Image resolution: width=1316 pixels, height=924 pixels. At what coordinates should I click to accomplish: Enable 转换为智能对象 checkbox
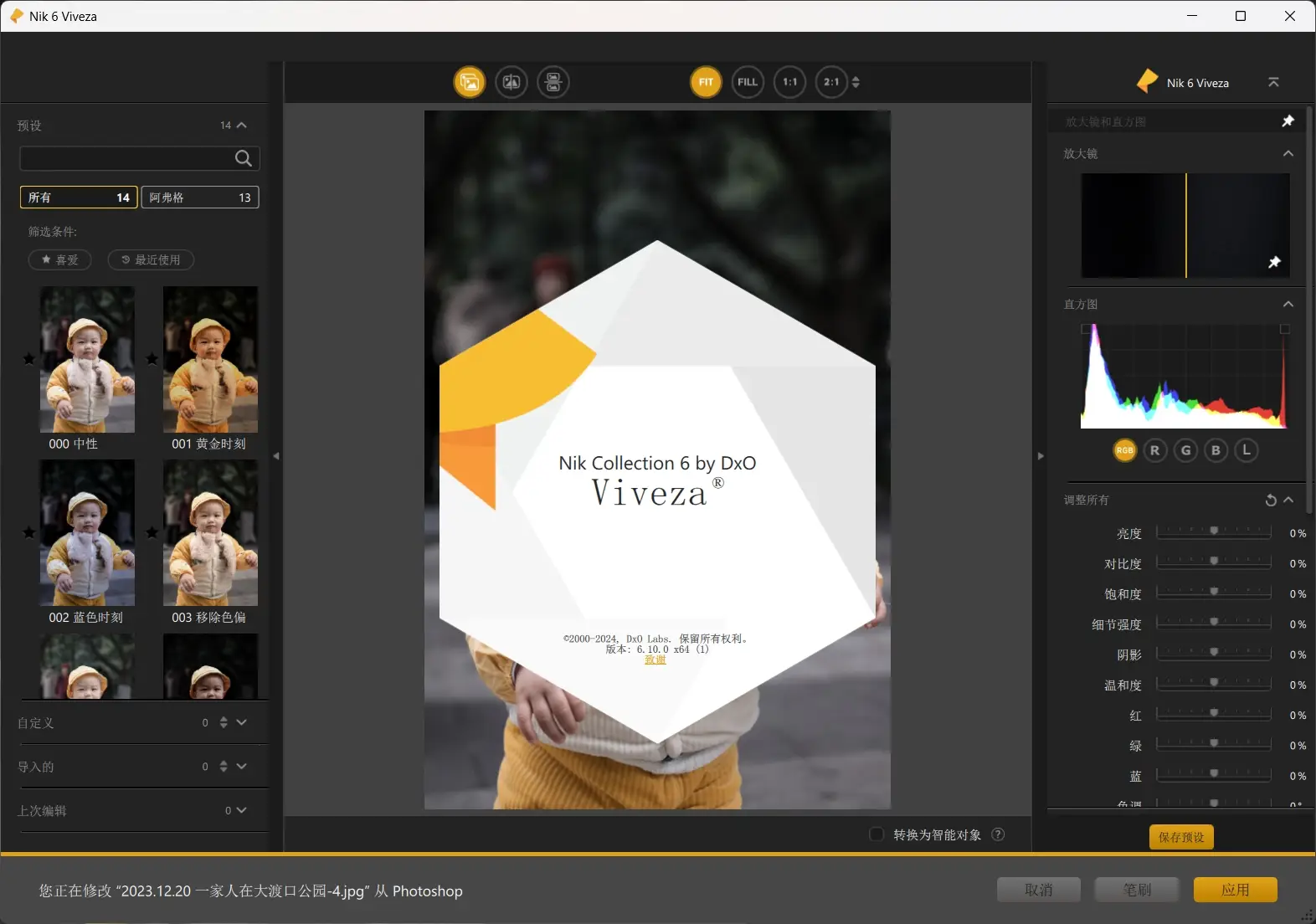pos(876,834)
